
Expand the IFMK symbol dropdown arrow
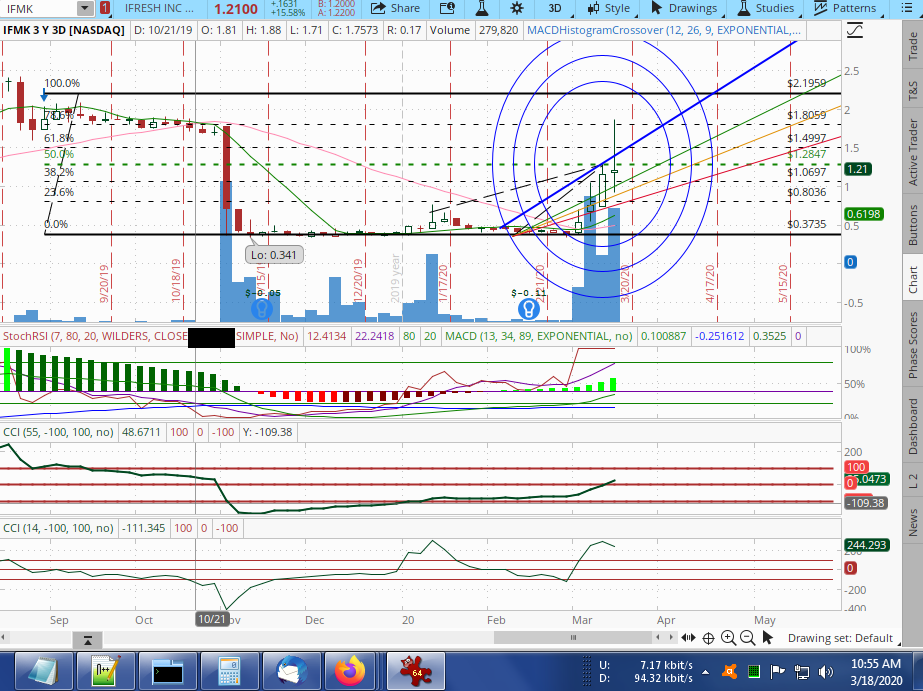click(83, 8)
